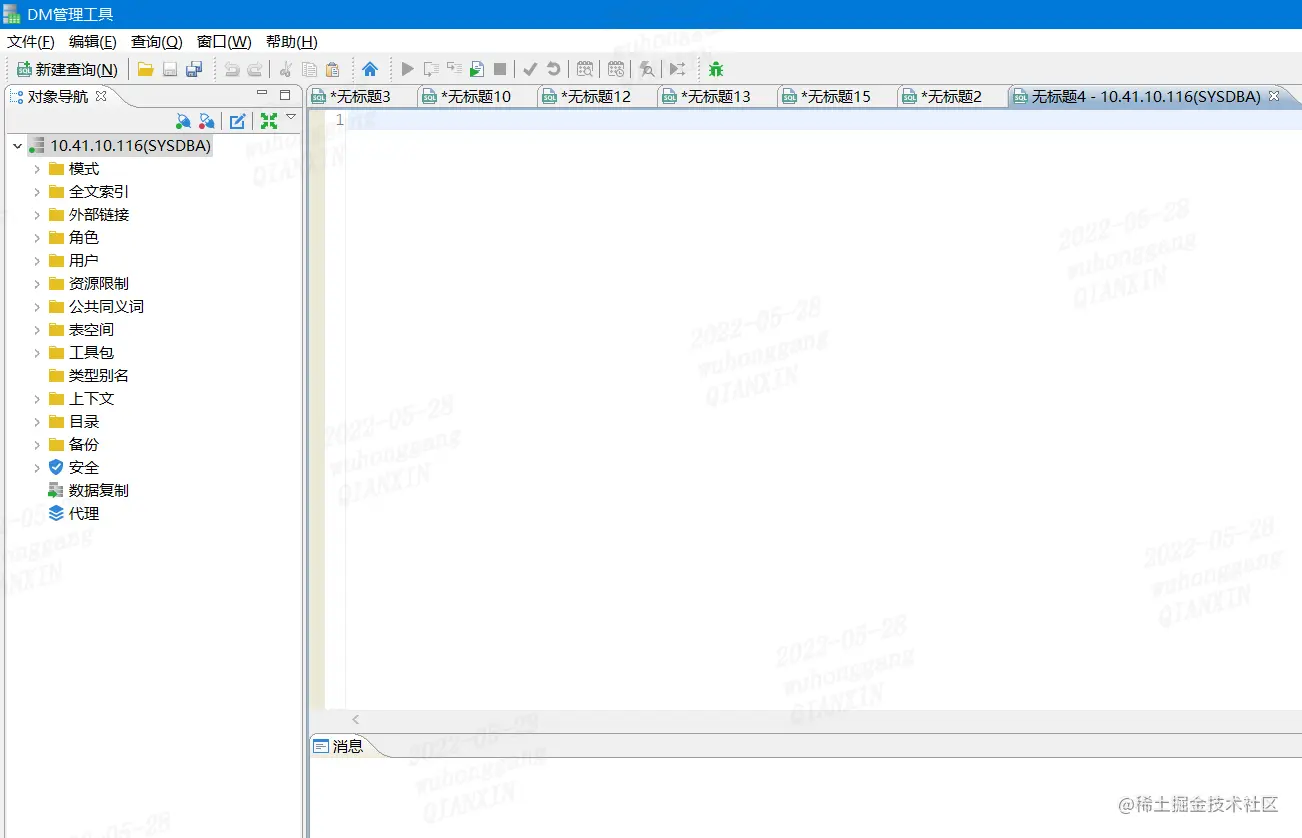Open the 查询(Q) menu
Screen dimensions: 1302x838
pos(157,41)
